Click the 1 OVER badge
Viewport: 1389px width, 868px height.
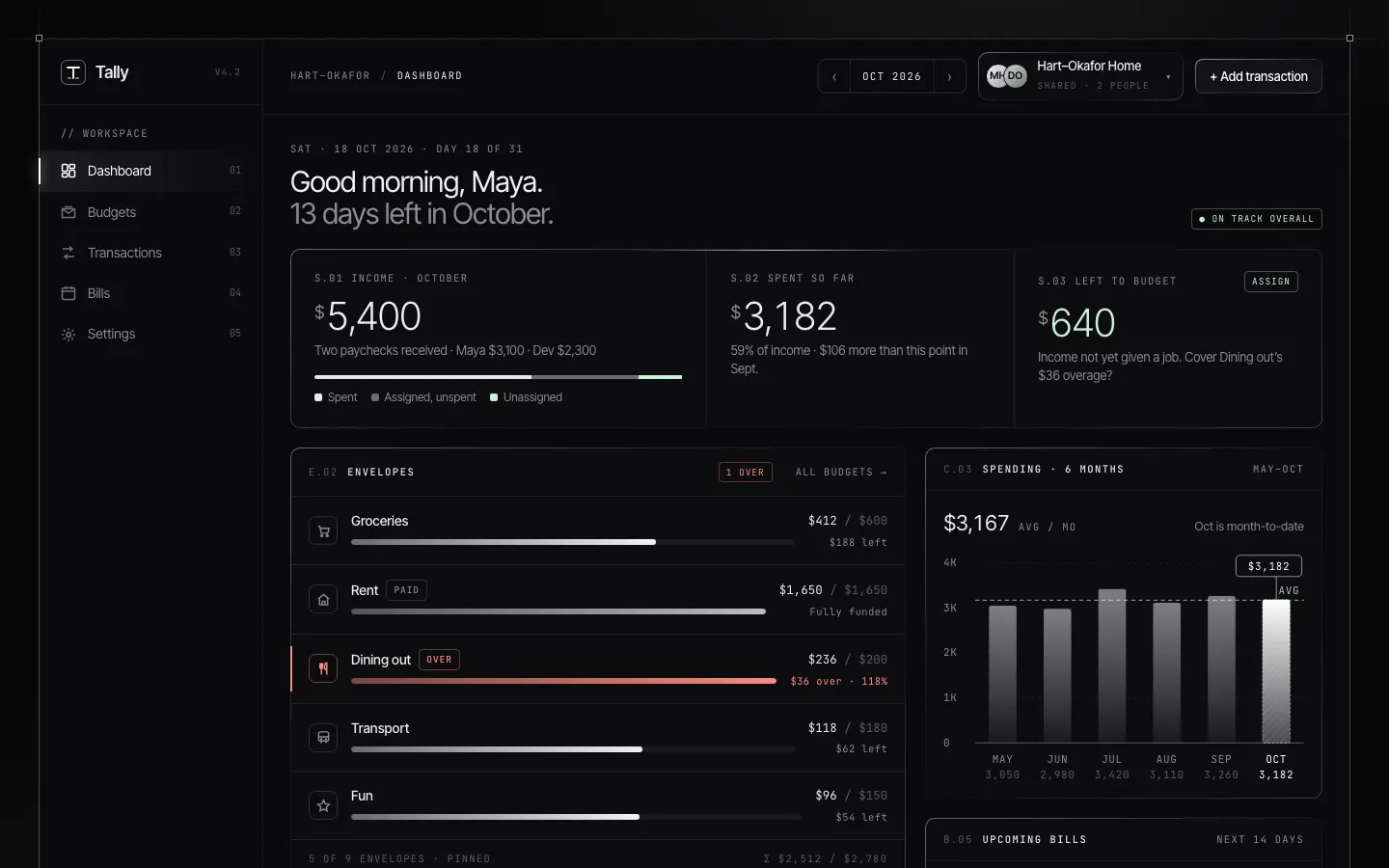[746, 473]
